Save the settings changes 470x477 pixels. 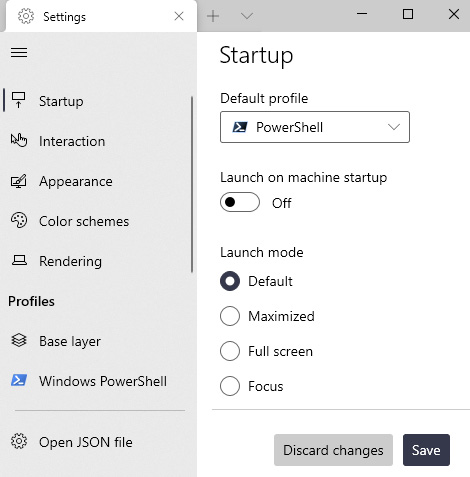coord(426,450)
